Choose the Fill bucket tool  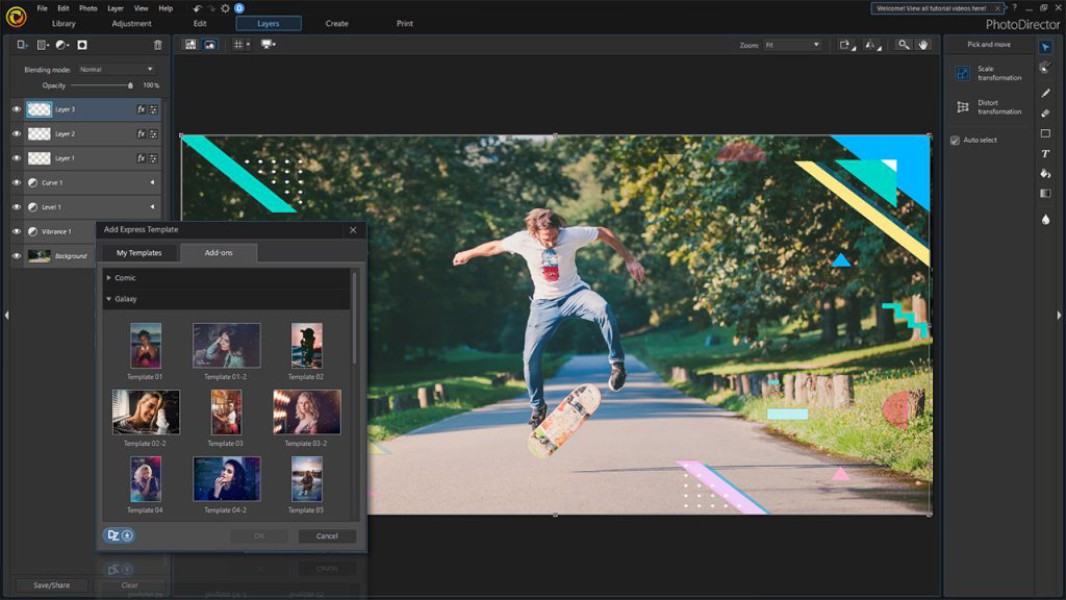(1045, 174)
